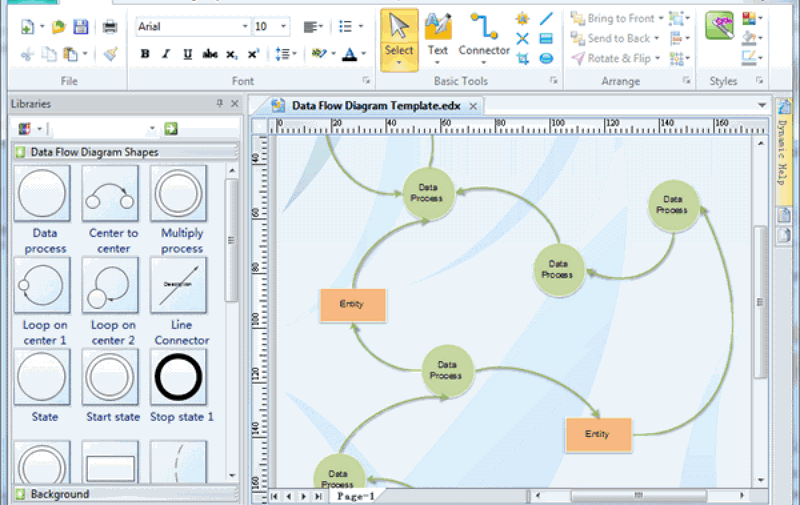Open the Dynamic Help side tab
This screenshot has width=800, height=505.
click(x=783, y=153)
